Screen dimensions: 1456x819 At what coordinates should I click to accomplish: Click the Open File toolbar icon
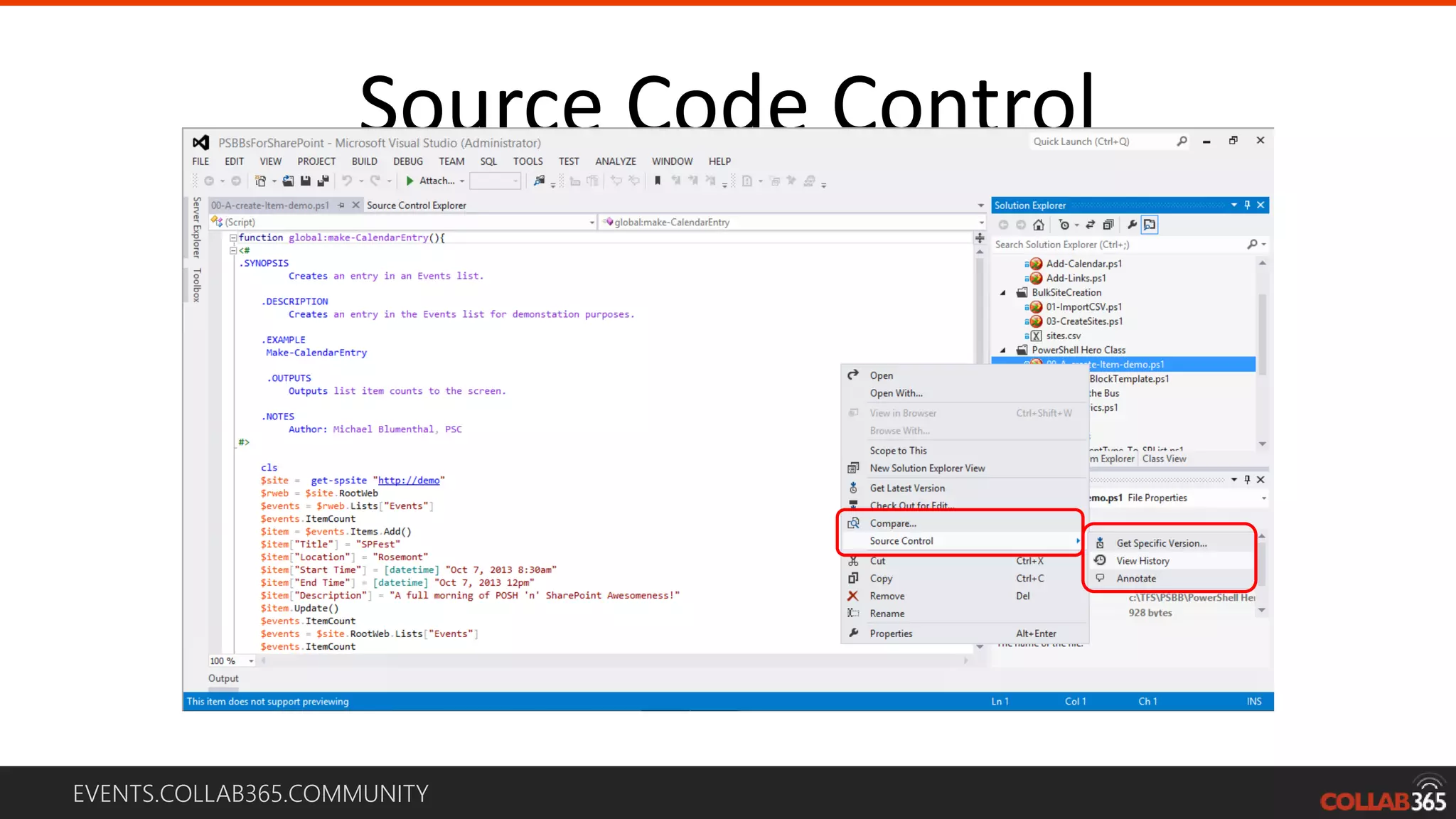288,181
